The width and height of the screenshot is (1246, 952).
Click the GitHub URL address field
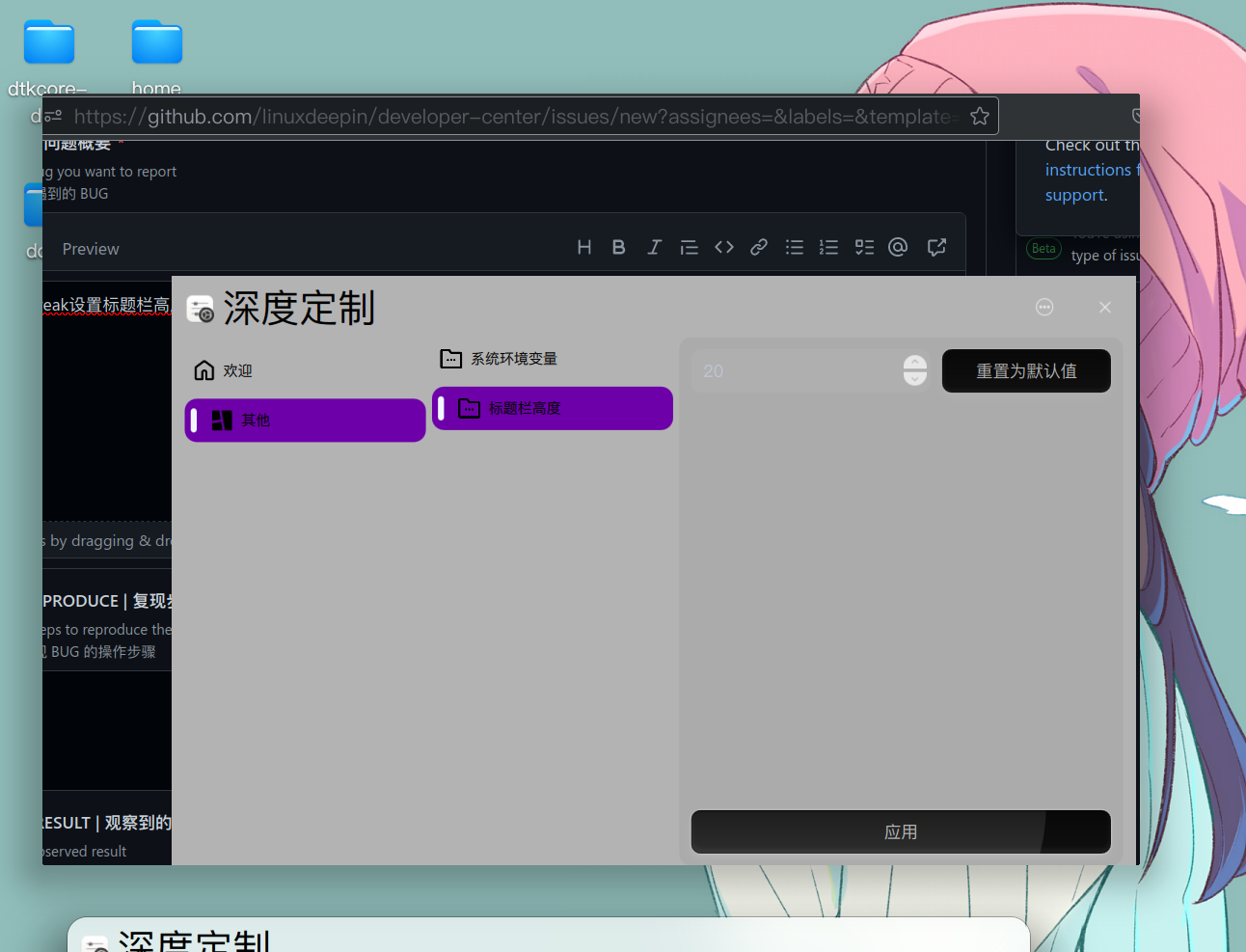point(516,117)
